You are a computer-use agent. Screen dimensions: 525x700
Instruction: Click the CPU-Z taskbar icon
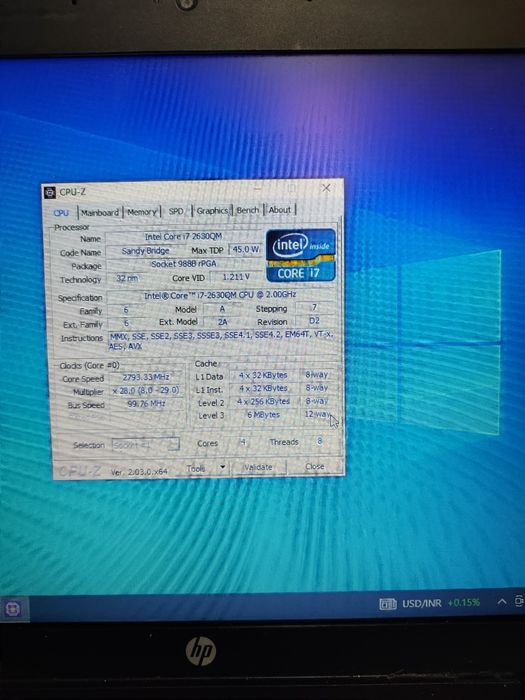point(13,609)
